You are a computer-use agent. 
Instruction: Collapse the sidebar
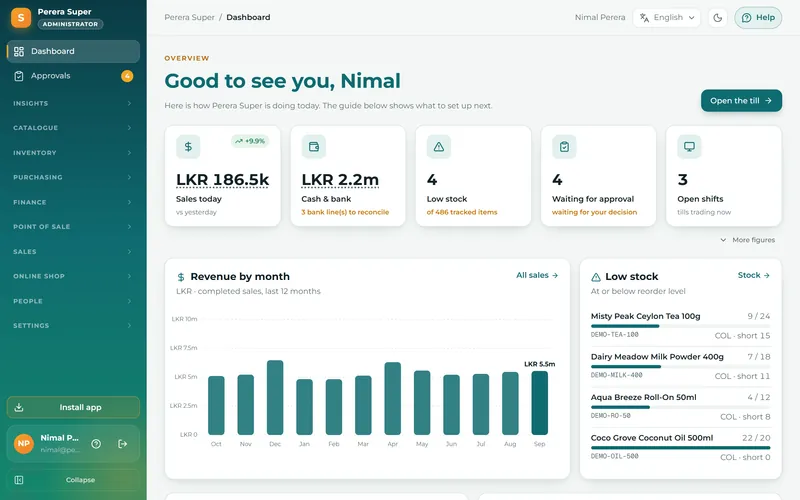tap(73, 480)
